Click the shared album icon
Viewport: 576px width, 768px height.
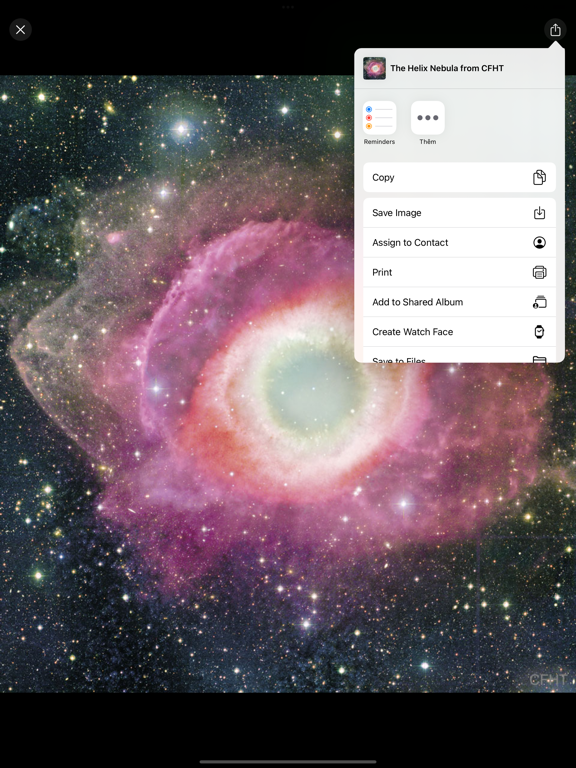pyautogui.click(x=539, y=302)
